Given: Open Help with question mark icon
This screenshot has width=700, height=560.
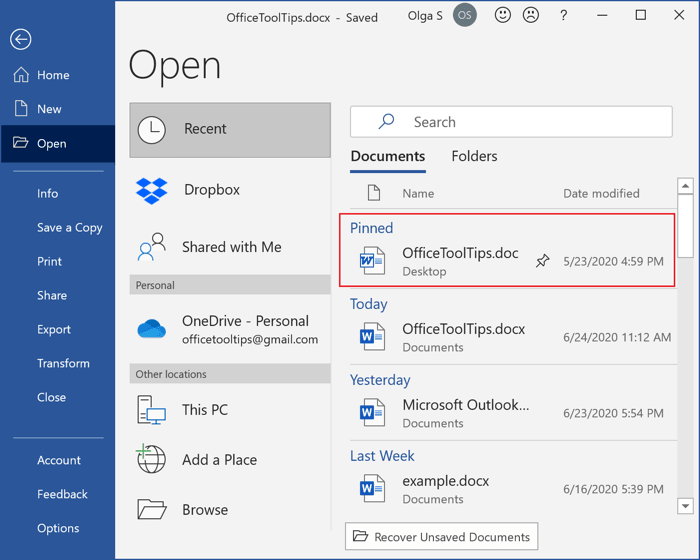Looking at the screenshot, I should pyautogui.click(x=563, y=16).
